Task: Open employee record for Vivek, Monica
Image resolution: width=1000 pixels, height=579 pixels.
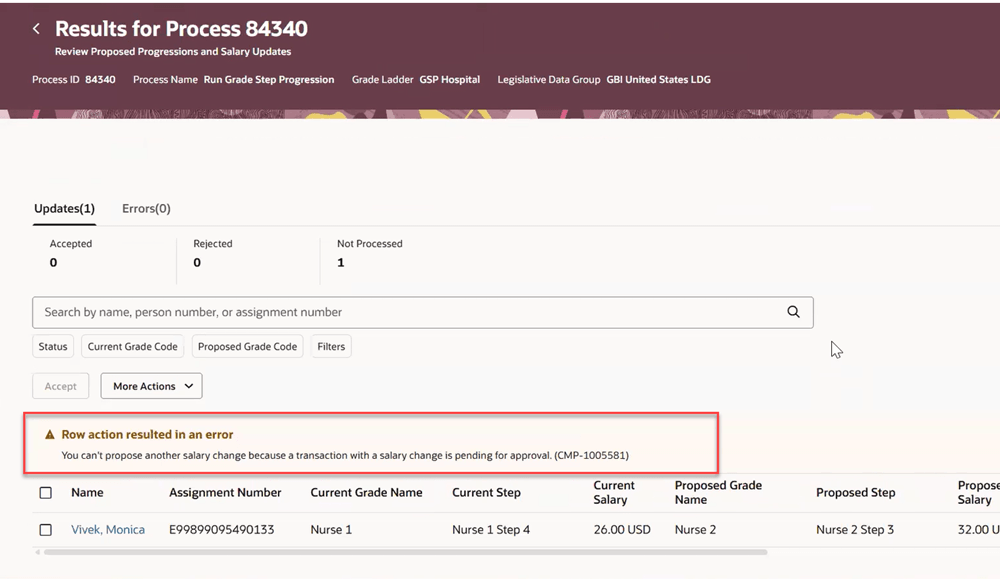Action: coord(108,529)
